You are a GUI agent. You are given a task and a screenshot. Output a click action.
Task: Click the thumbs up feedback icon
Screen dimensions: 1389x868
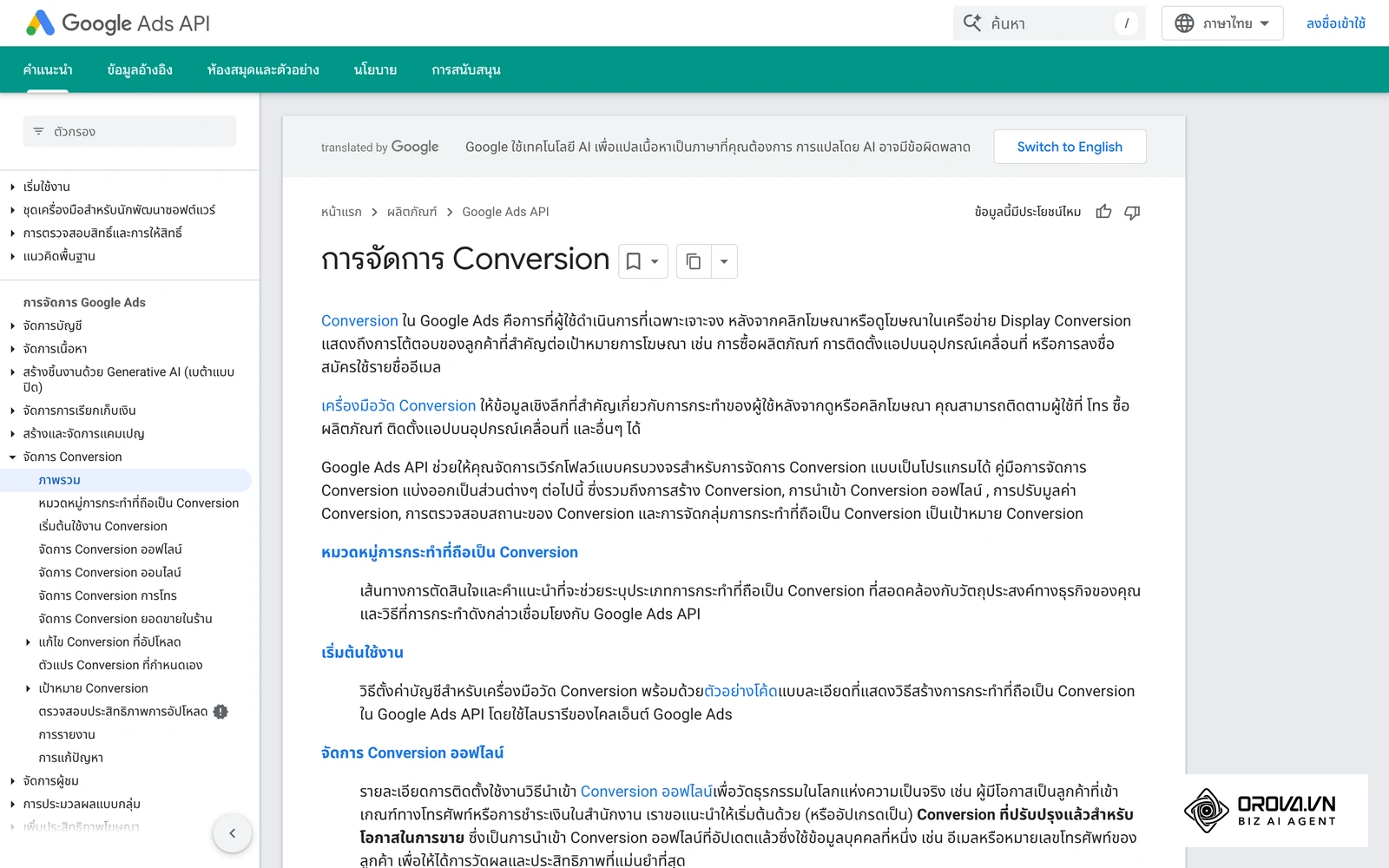[1103, 212]
